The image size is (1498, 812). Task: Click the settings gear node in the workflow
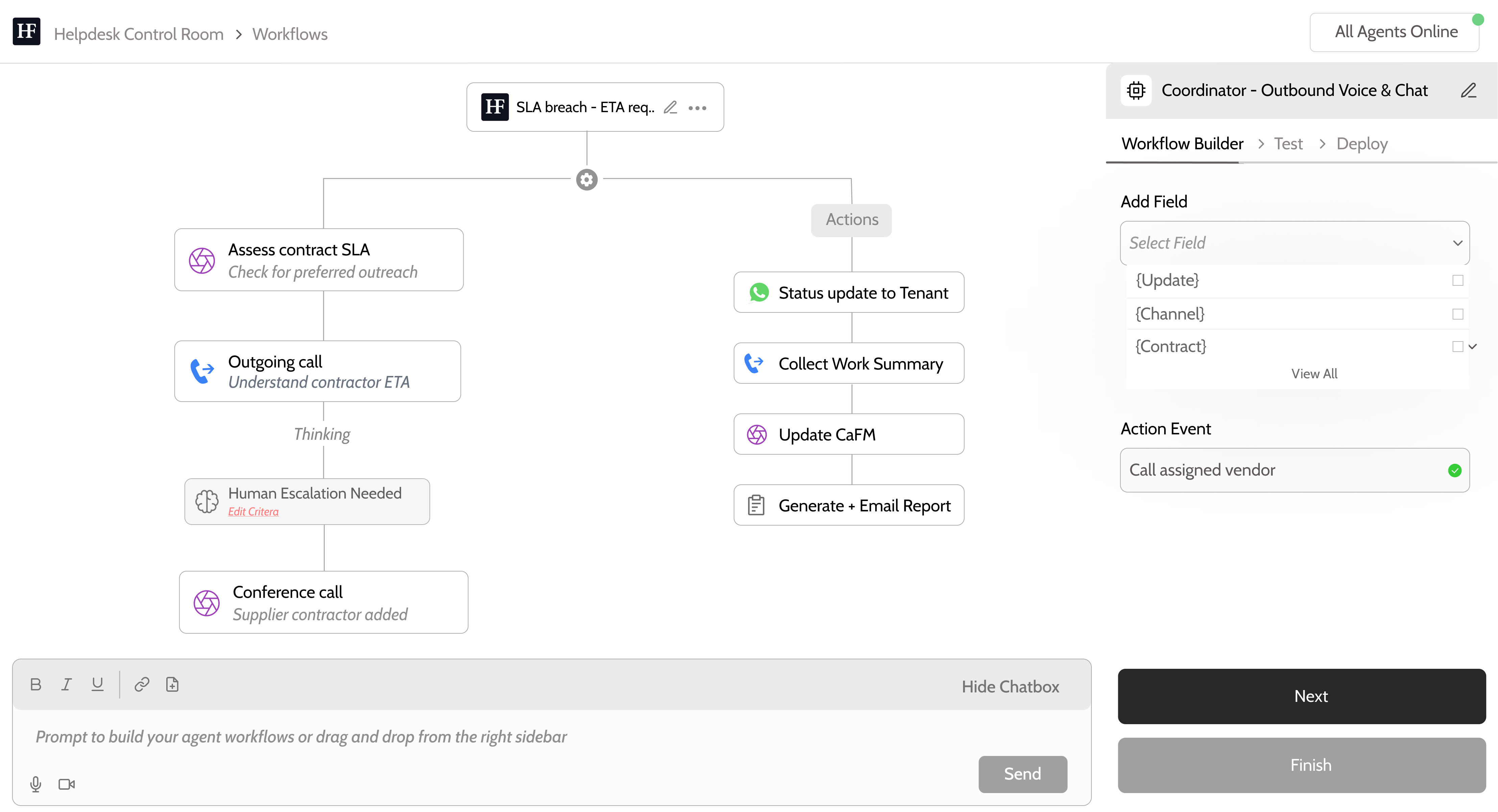click(x=586, y=180)
